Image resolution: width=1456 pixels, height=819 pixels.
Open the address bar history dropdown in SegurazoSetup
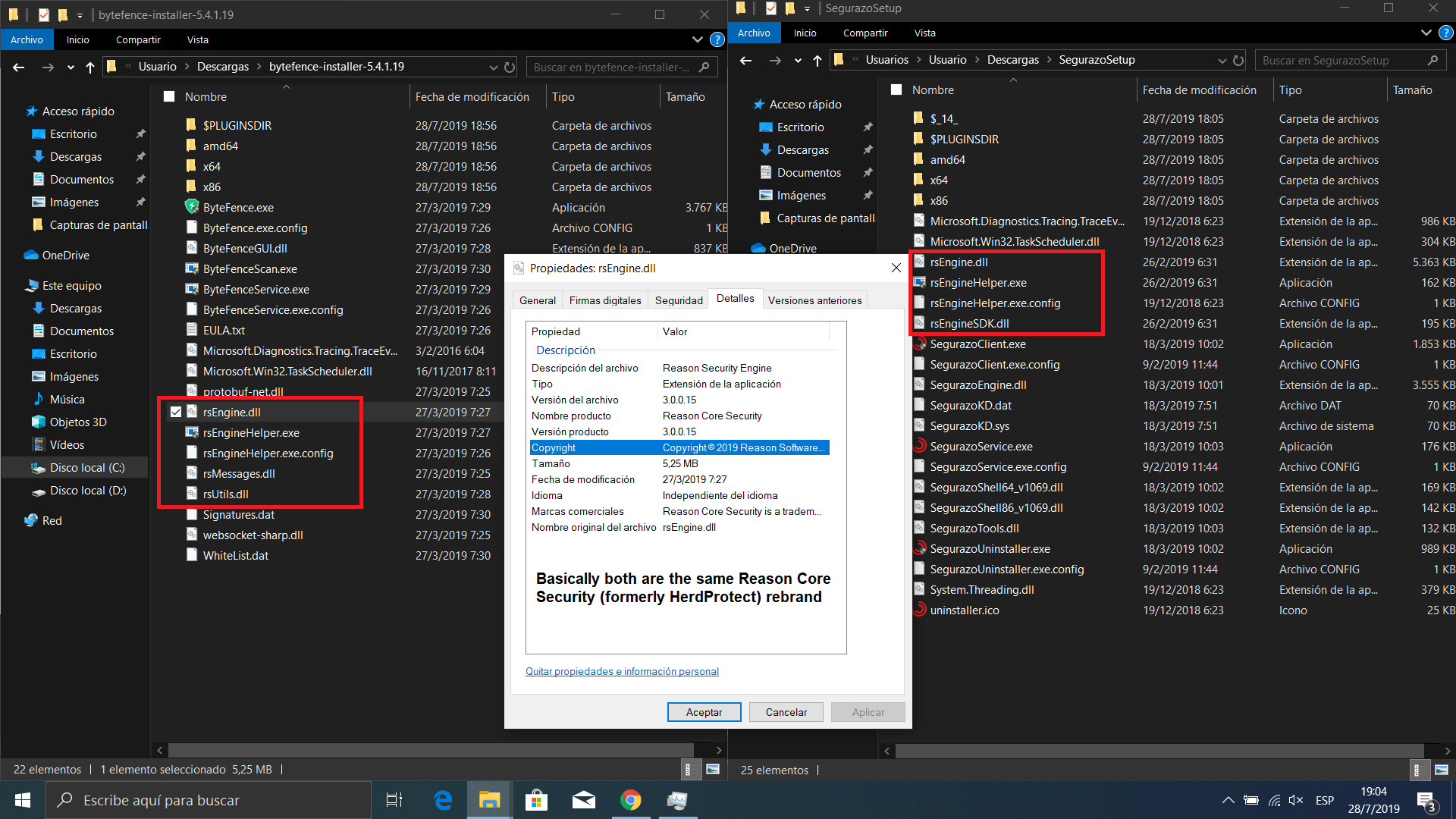coord(1222,61)
